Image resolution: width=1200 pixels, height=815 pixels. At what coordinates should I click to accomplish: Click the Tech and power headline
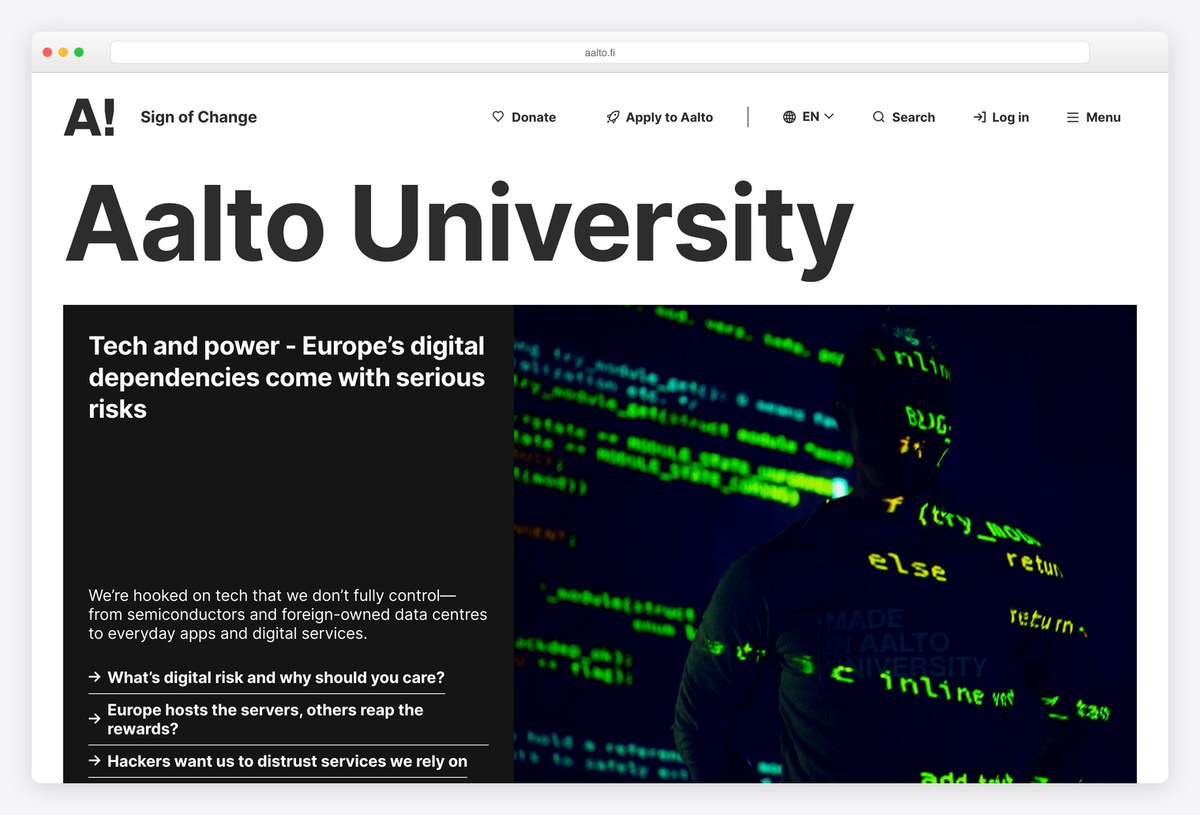pyautogui.click(x=287, y=377)
